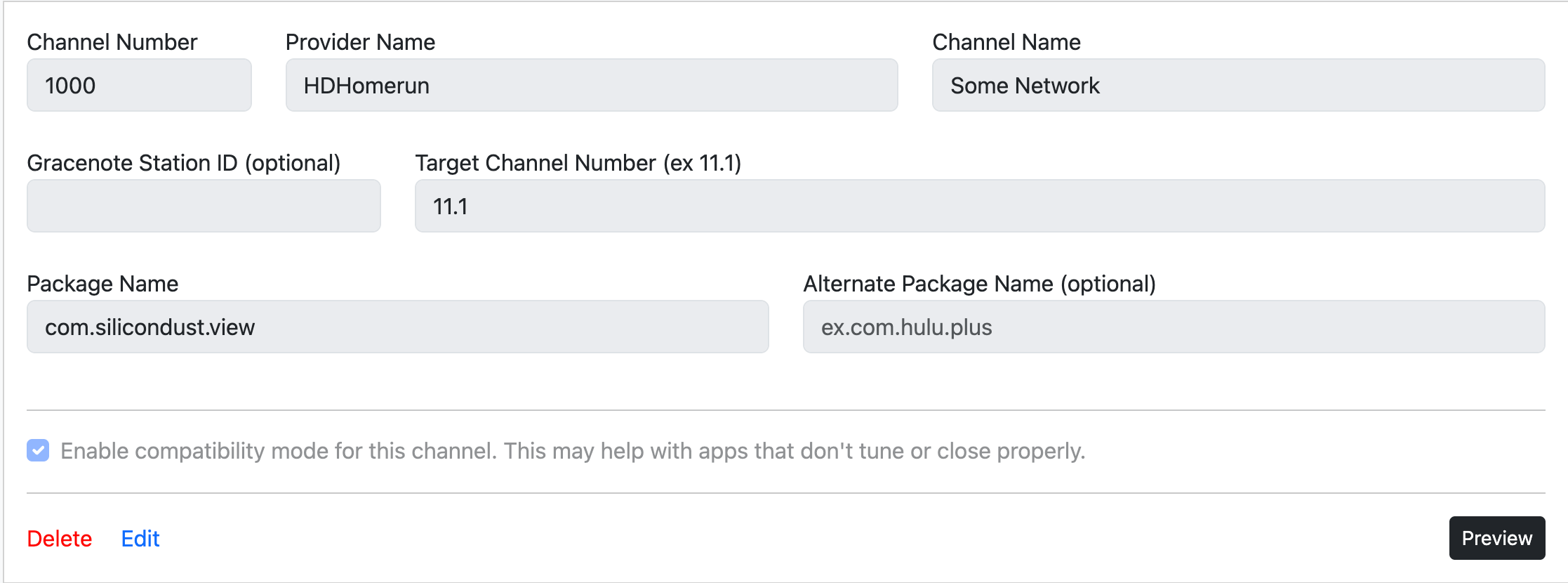Click the 'Gracenote Station ID (optional)' label
This screenshot has width=1568, height=583.
pyautogui.click(x=183, y=163)
